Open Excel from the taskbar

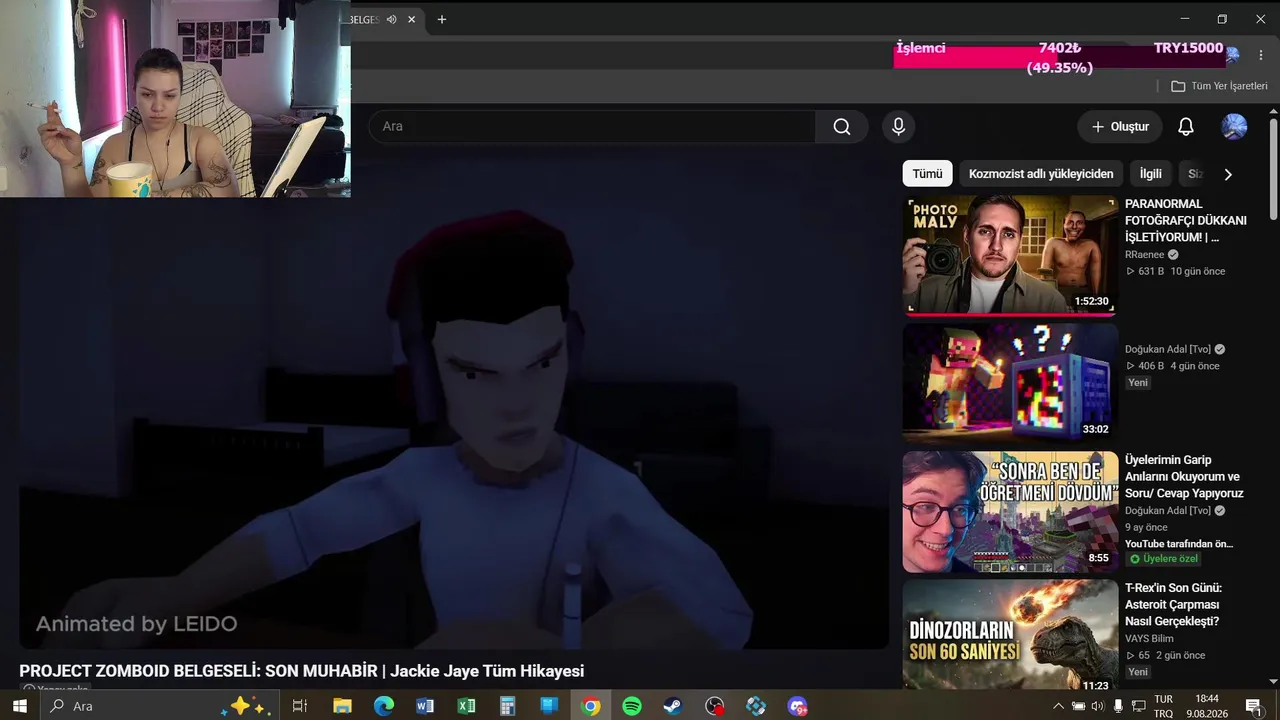[466, 706]
